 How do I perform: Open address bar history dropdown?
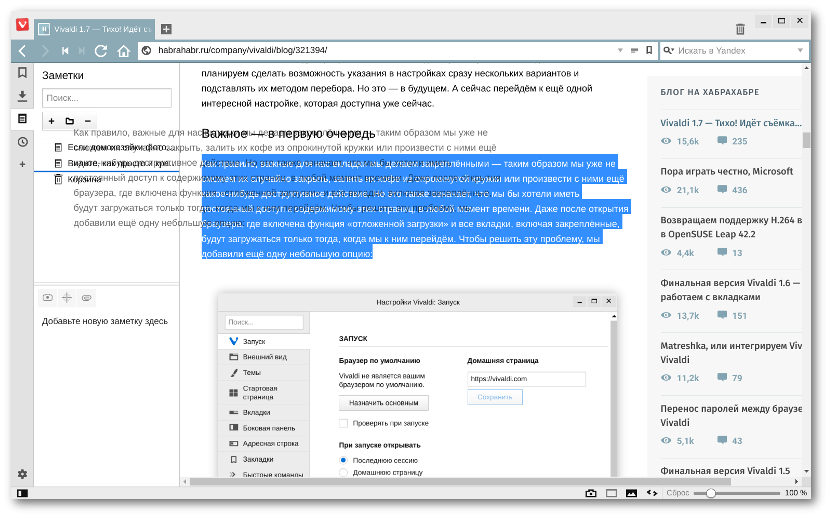tap(620, 50)
